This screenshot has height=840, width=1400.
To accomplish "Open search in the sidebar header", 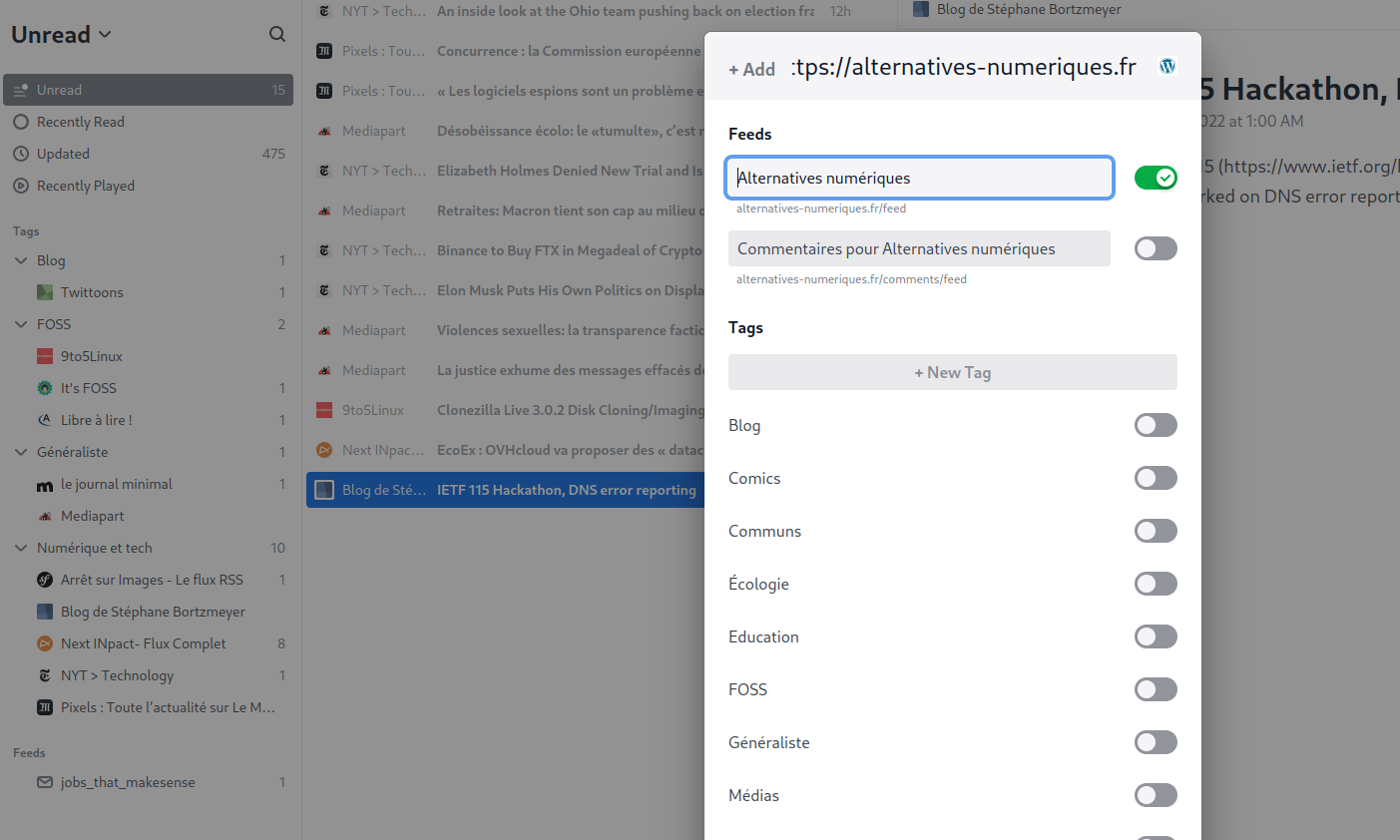I will pos(277,34).
